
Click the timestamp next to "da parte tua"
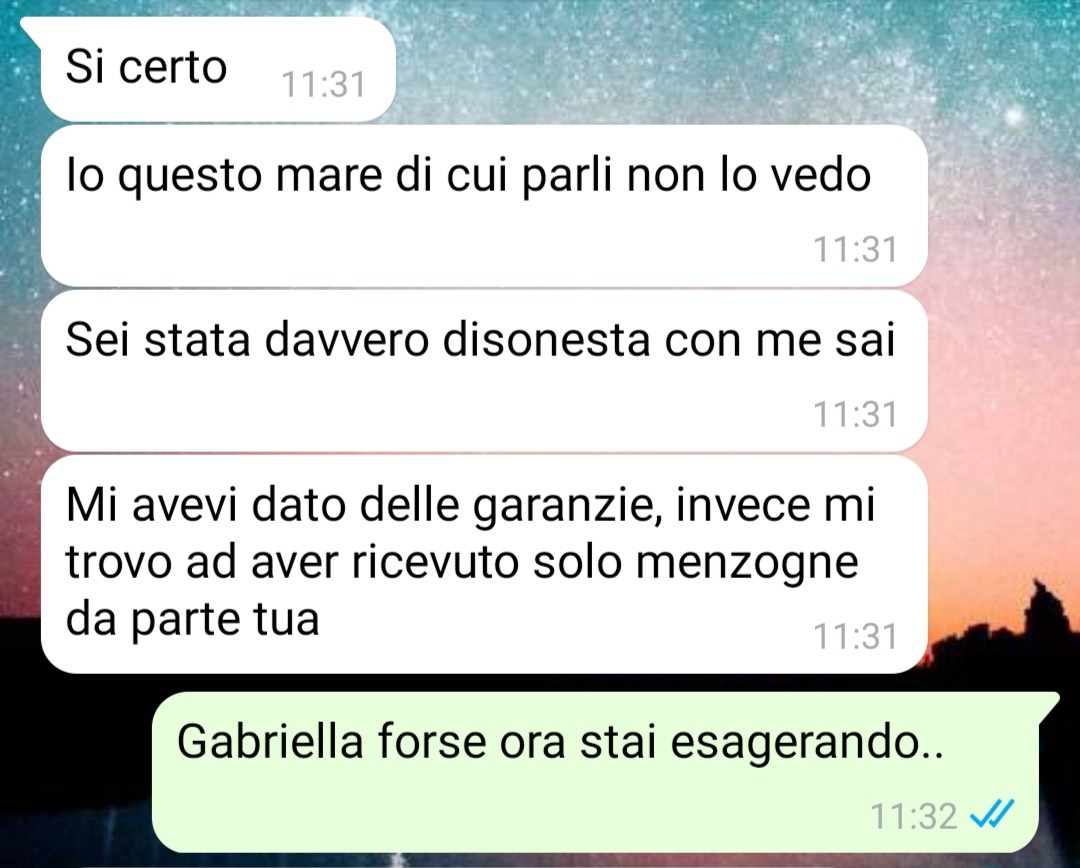point(855,637)
